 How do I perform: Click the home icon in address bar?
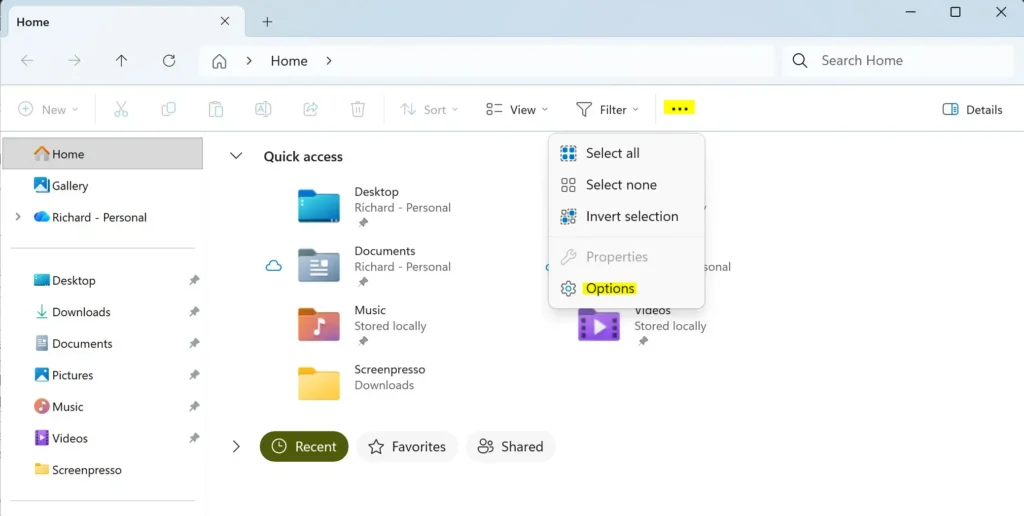219,61
